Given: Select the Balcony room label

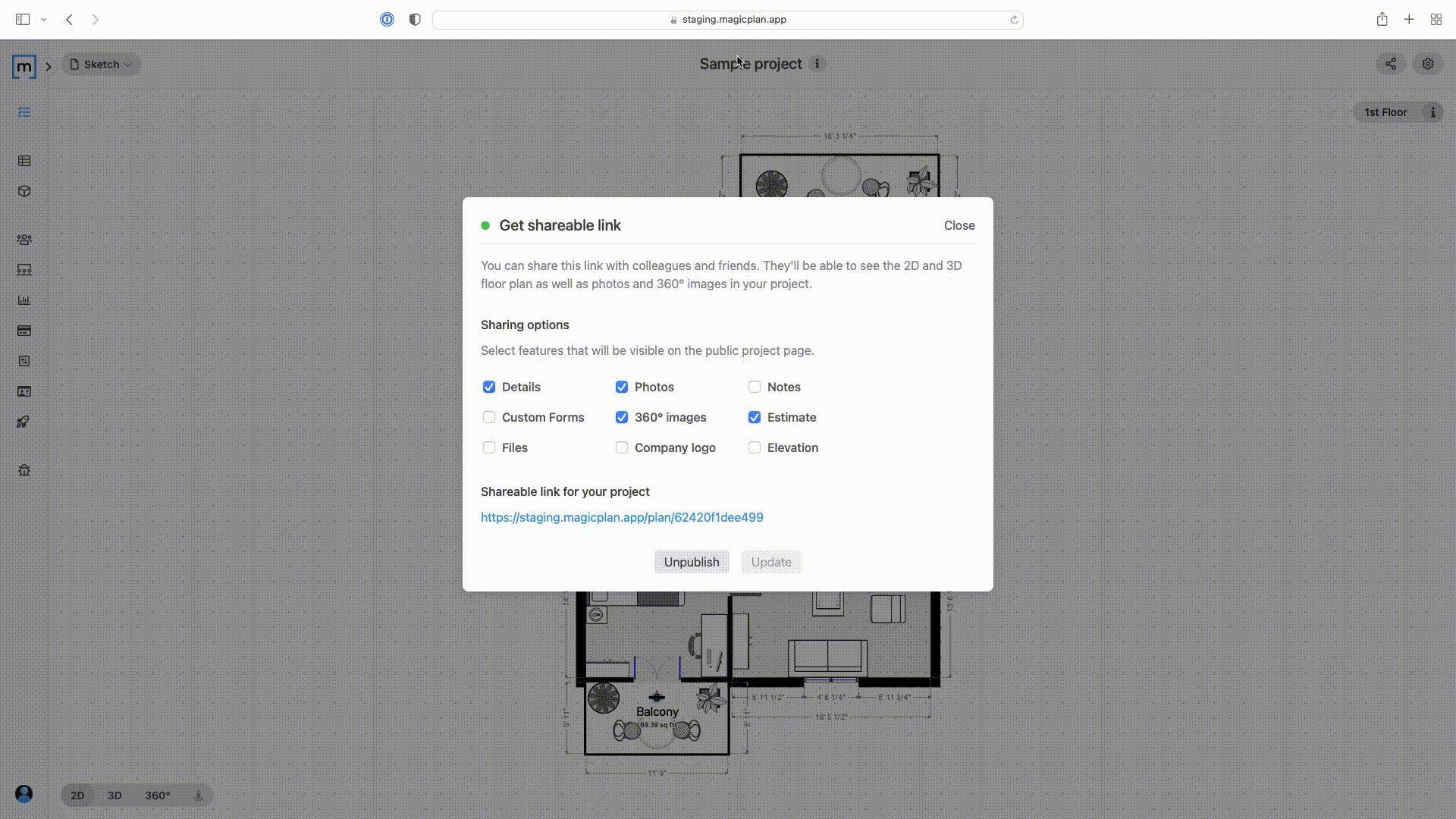Looking at the screenshot, I should [657, 711].
